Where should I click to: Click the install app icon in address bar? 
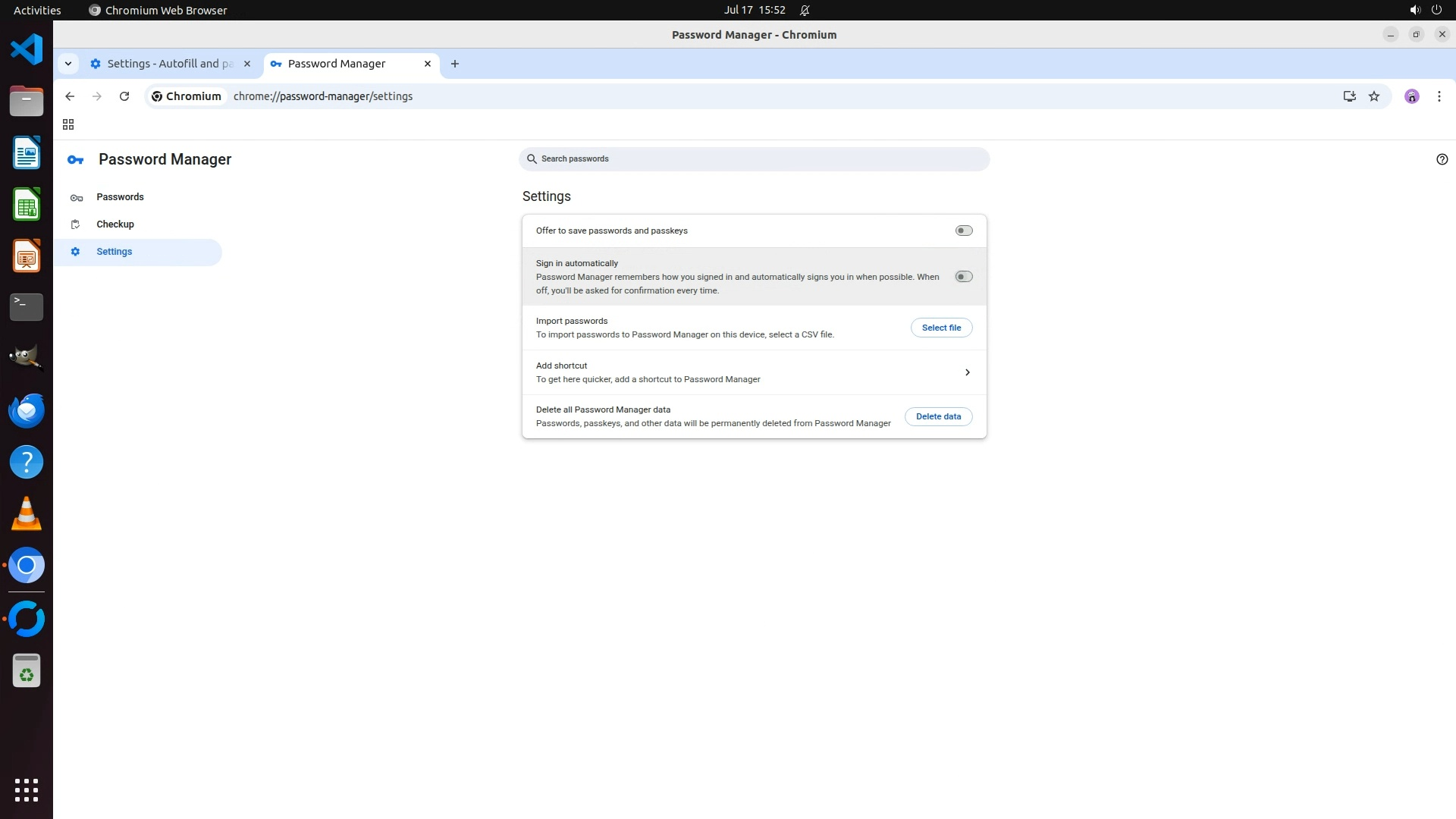[1349, 96]
